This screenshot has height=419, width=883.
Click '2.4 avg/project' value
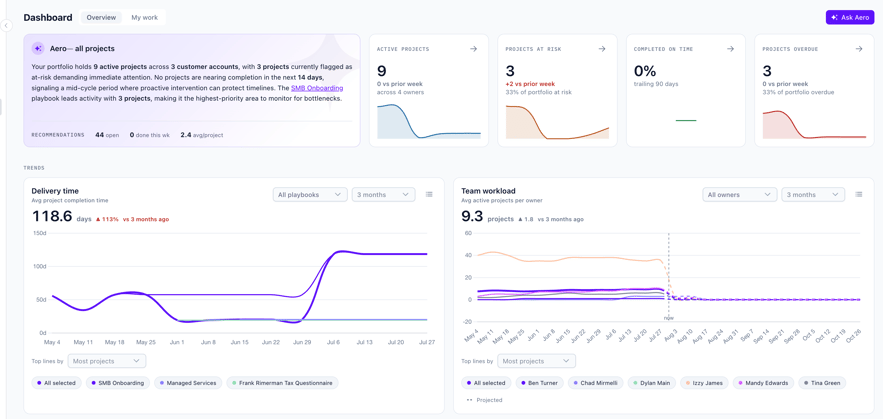[x=202, y=135]
